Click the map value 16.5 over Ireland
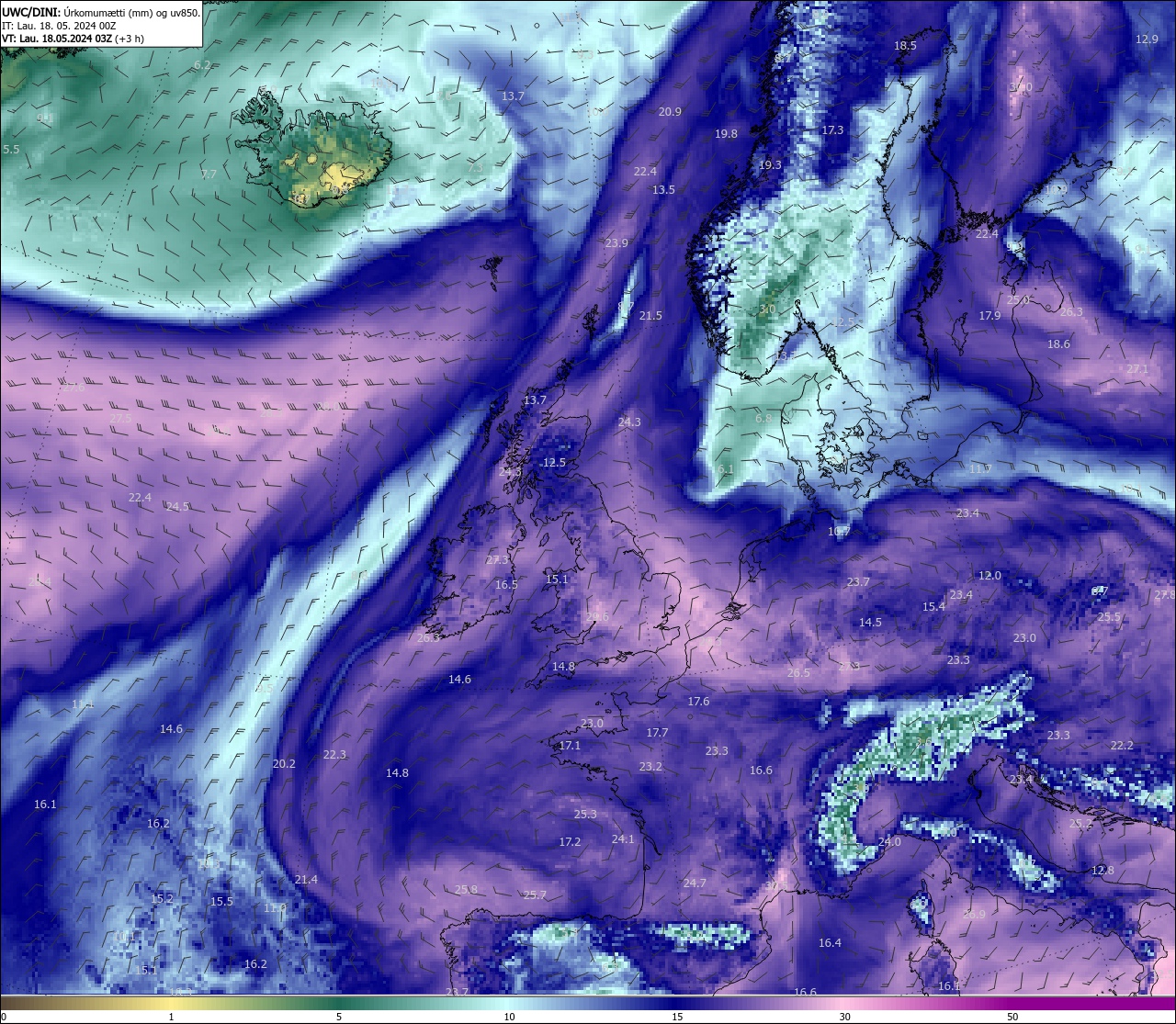 [506, 585]
